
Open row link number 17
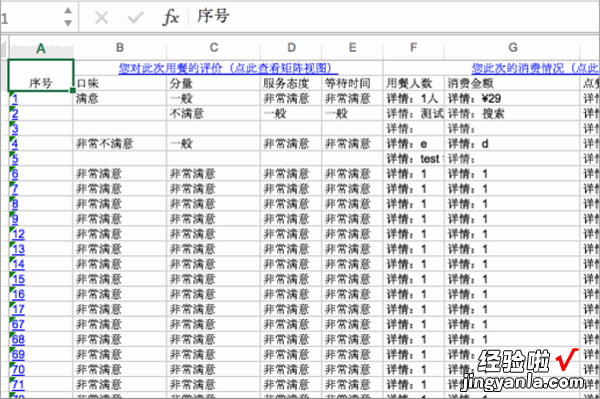tap(18, 309)
